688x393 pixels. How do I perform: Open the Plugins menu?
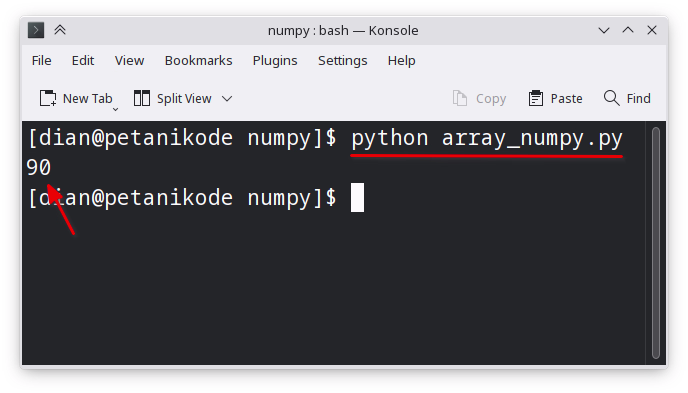click(275, 61)
